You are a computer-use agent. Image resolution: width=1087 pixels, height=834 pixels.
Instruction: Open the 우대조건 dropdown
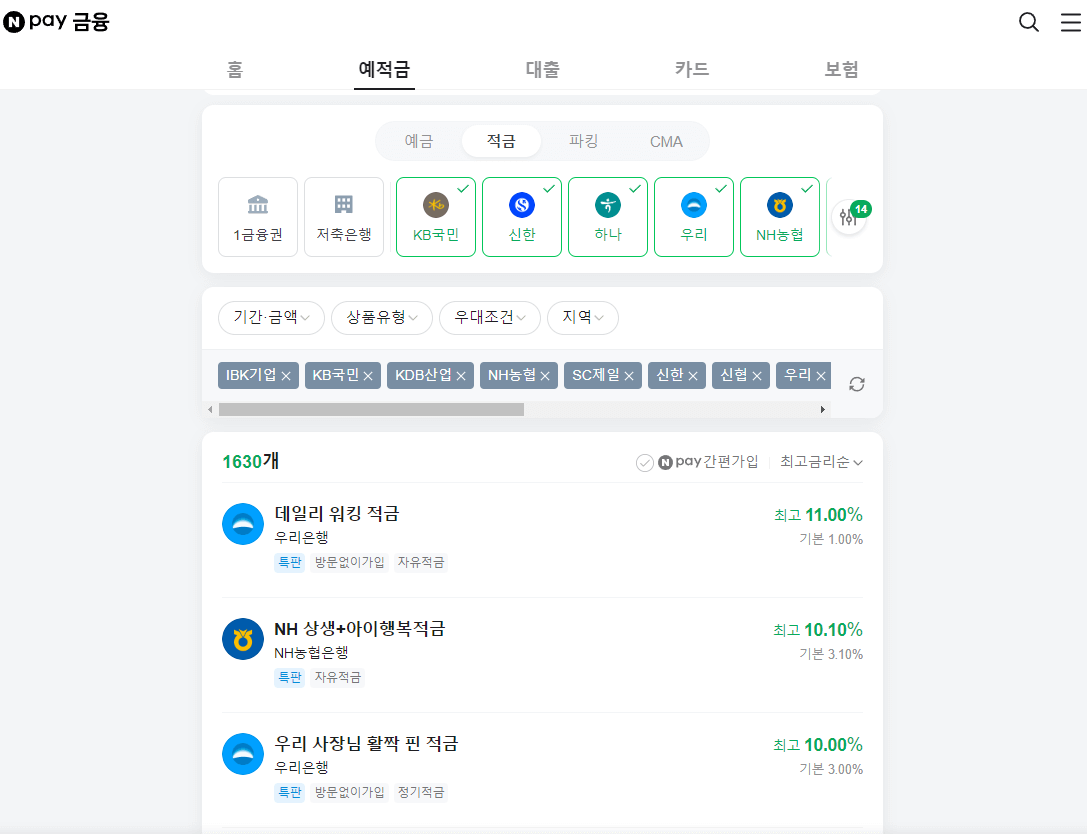(489, 317)
